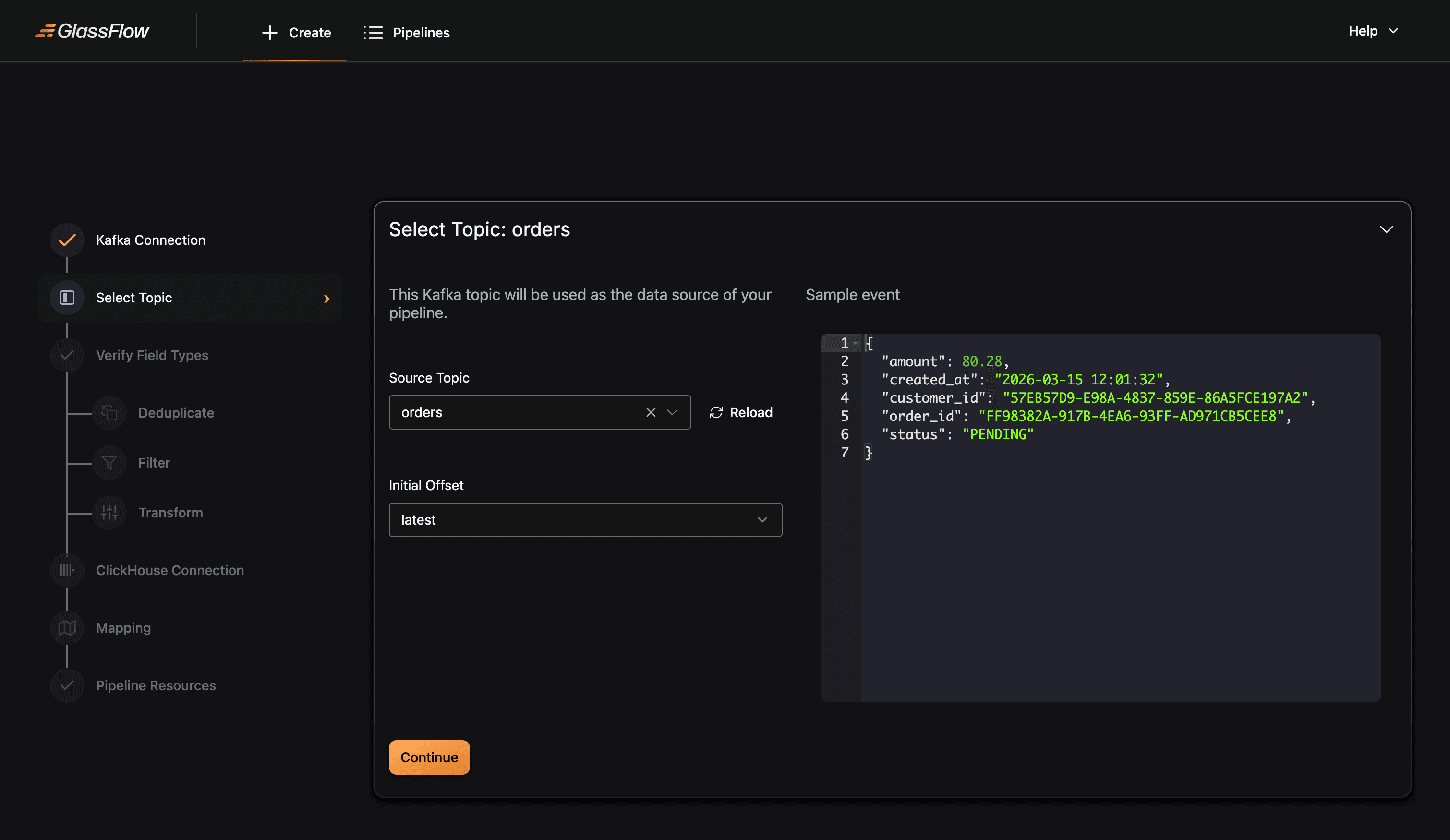This screenshot has height=840, width=1450.
Task: Clear the orders source topic selection
Action: click(651, 412)
